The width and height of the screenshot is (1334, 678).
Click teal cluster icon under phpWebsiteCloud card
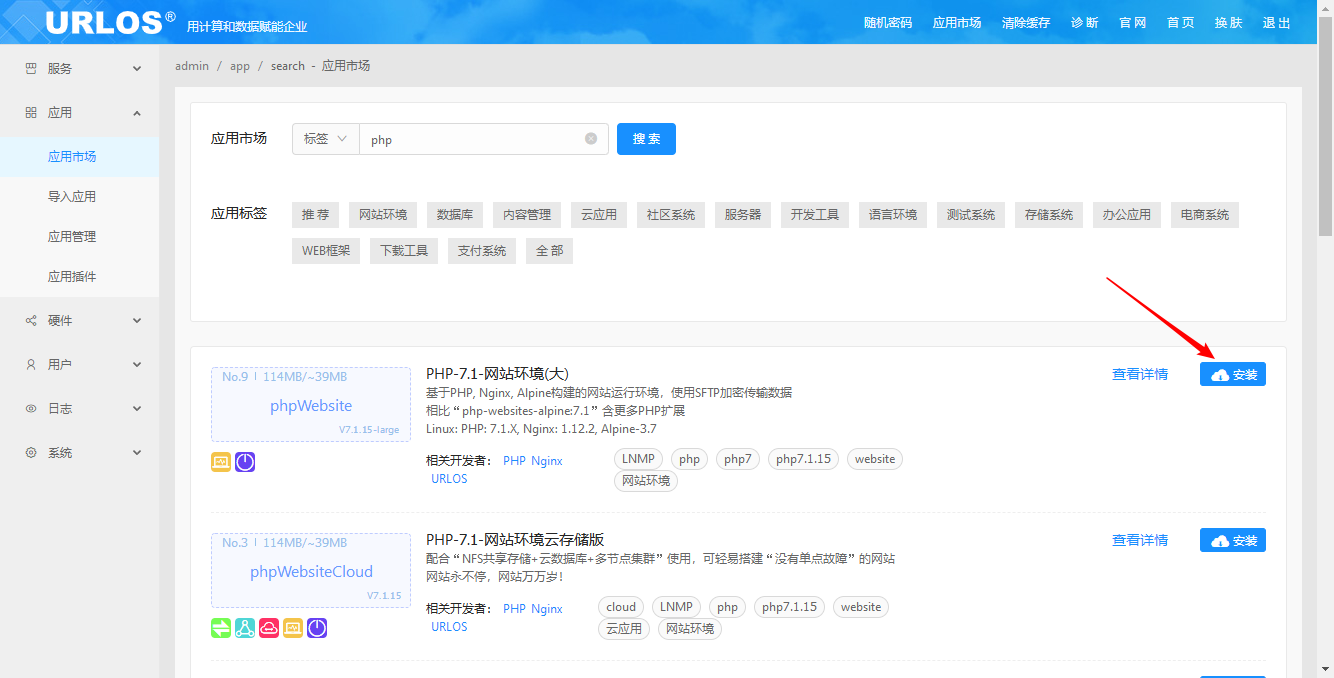tap(245, 628)
